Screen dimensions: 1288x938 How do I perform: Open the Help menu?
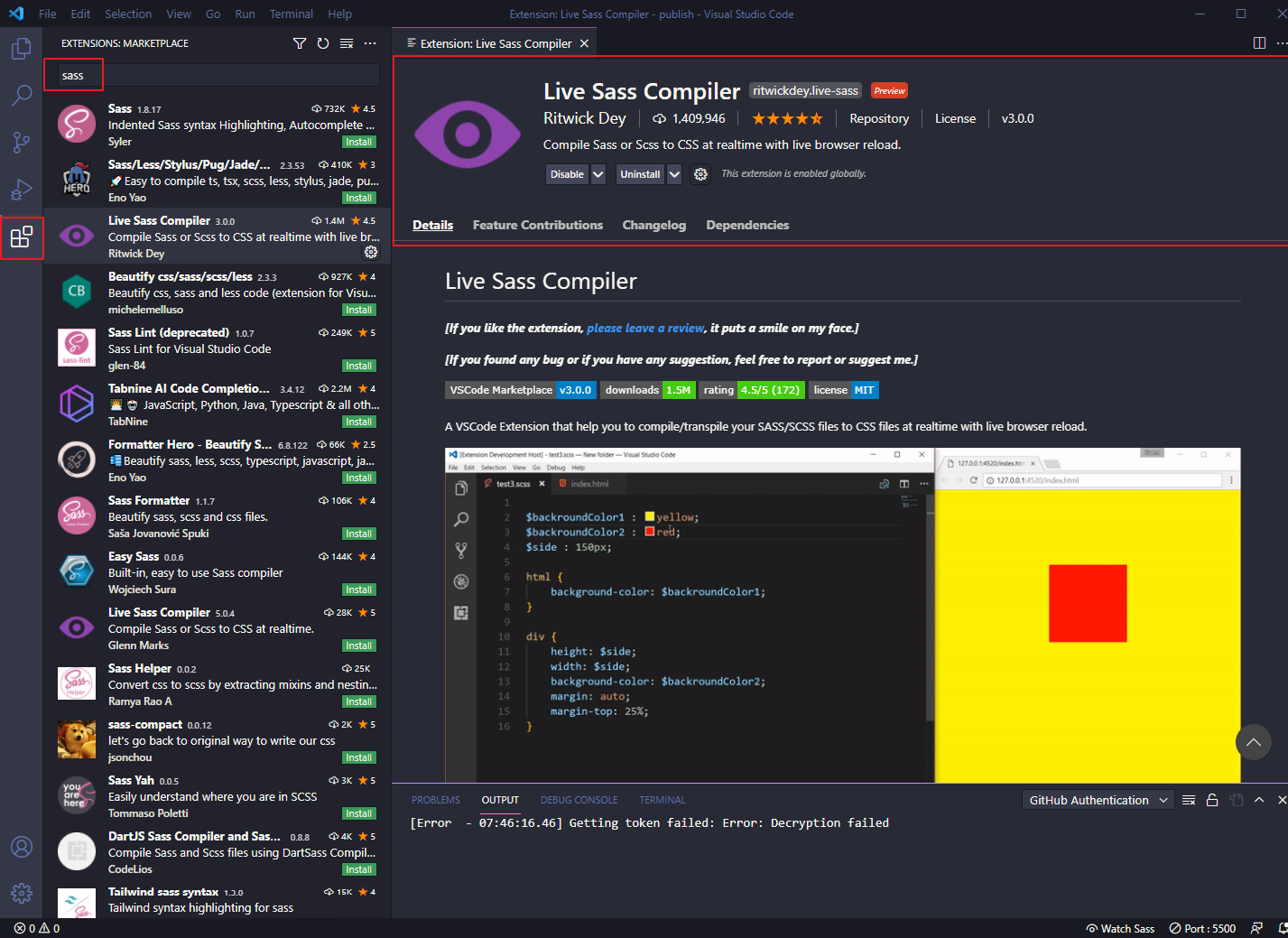pos(340,14)
